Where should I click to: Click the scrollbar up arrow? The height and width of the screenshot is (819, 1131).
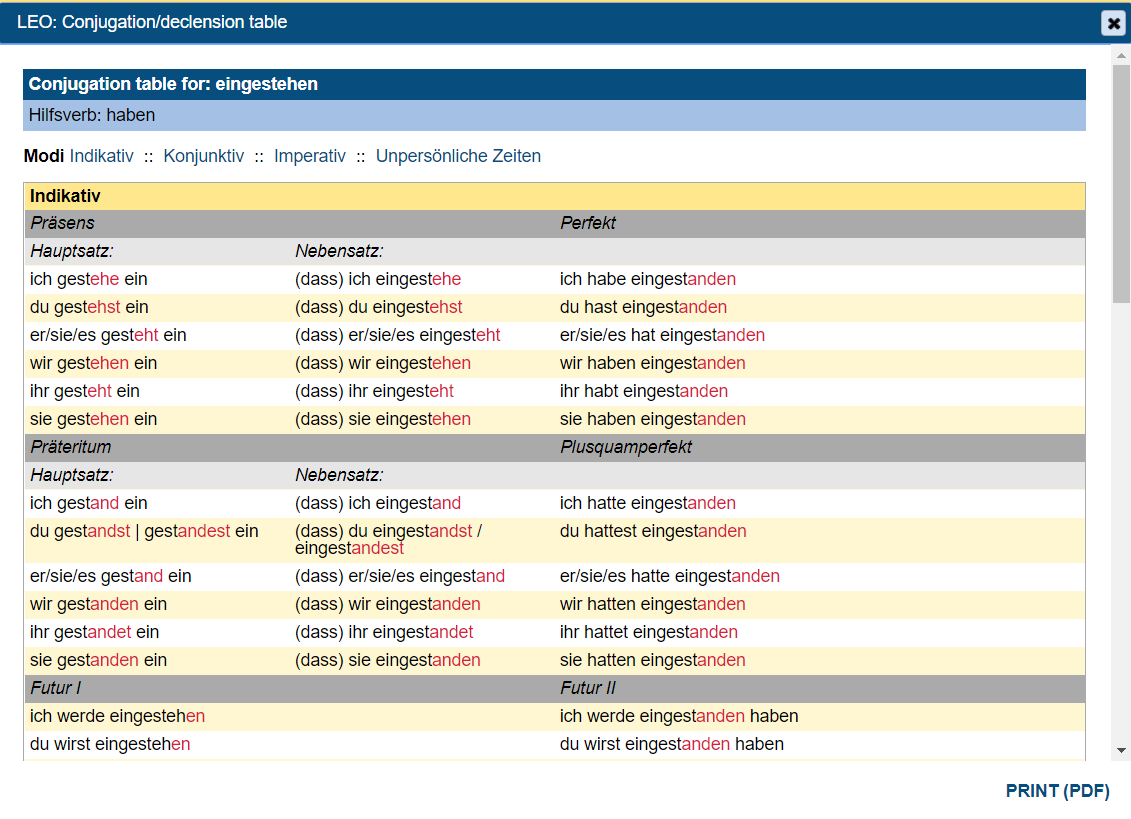1121,55
